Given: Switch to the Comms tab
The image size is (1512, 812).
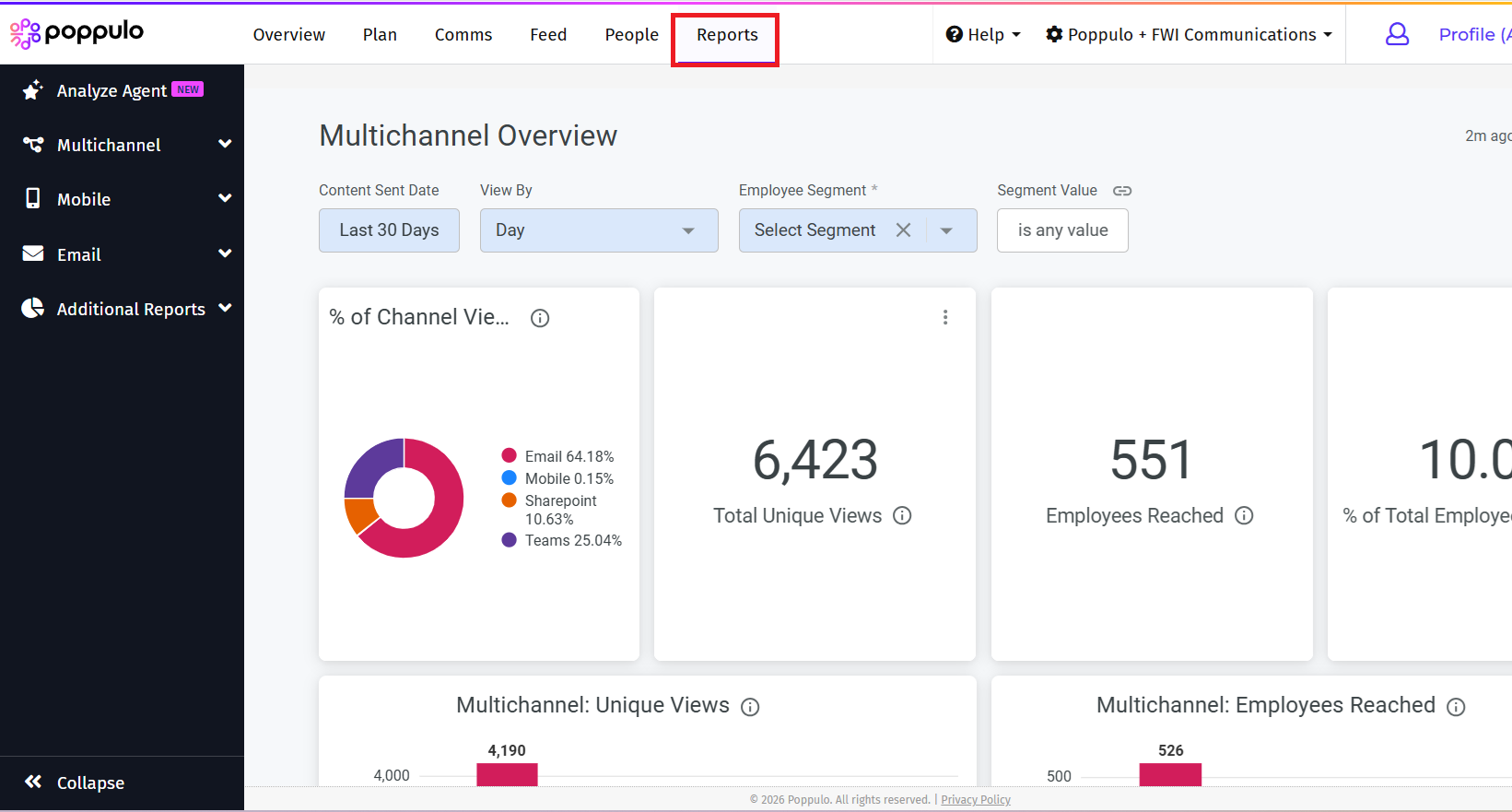Looking at the screenshot, I should [463, 35].
